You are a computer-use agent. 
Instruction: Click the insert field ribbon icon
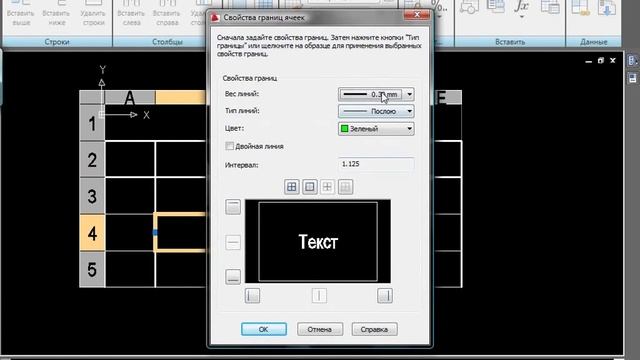[x=496, y=7]
